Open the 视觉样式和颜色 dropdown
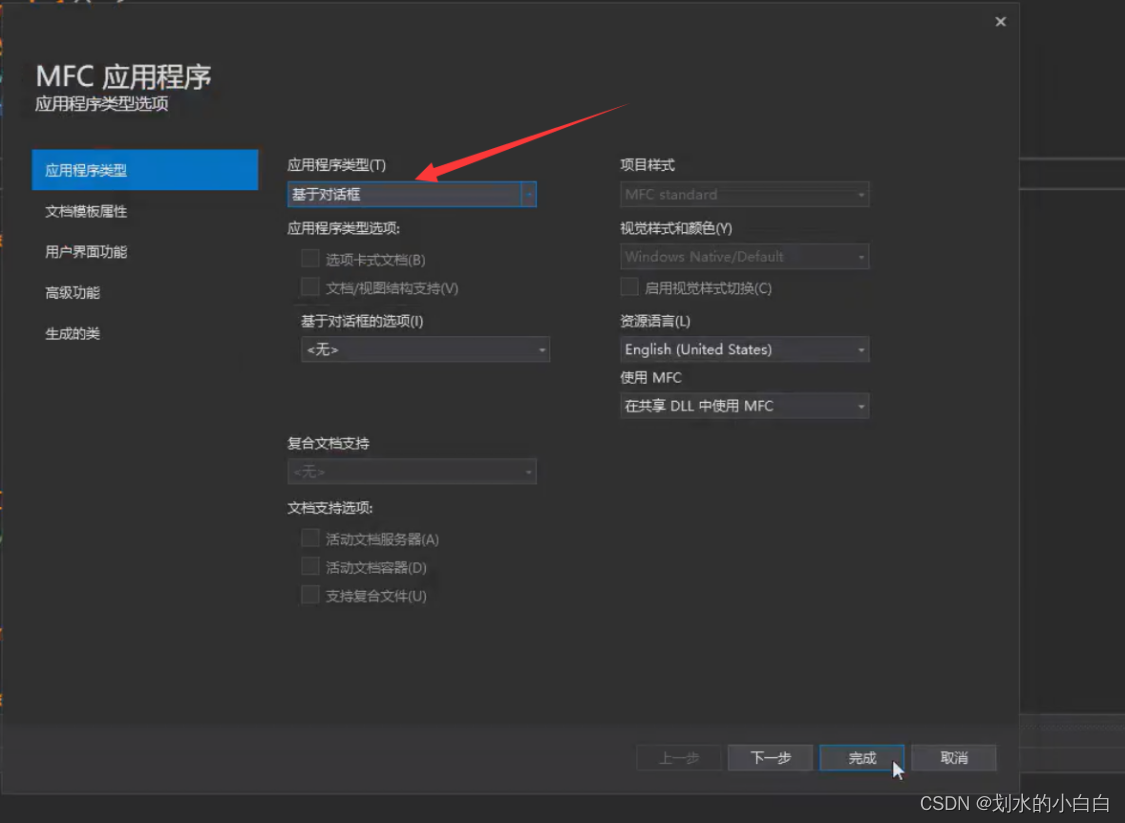This screenshot has width=1125, height=823. (x=744, y=256)
